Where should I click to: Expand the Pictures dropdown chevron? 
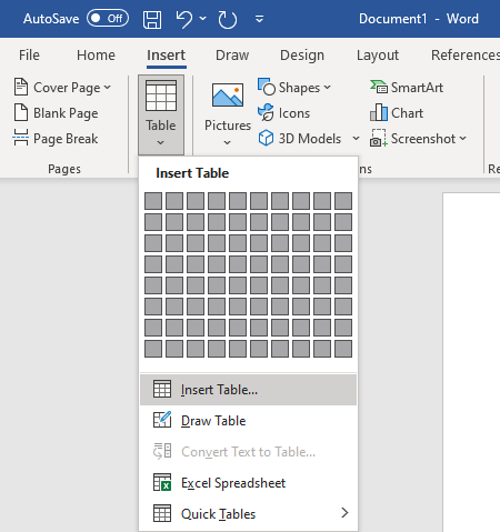pyautogui.click(x=228, y=143)
